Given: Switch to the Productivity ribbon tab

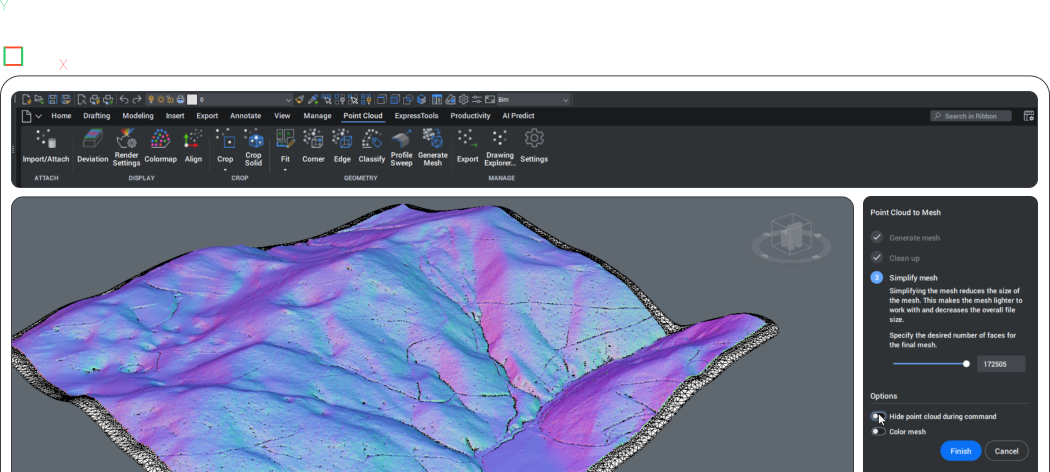Looking at the screenshot, I should click(470, 116).
